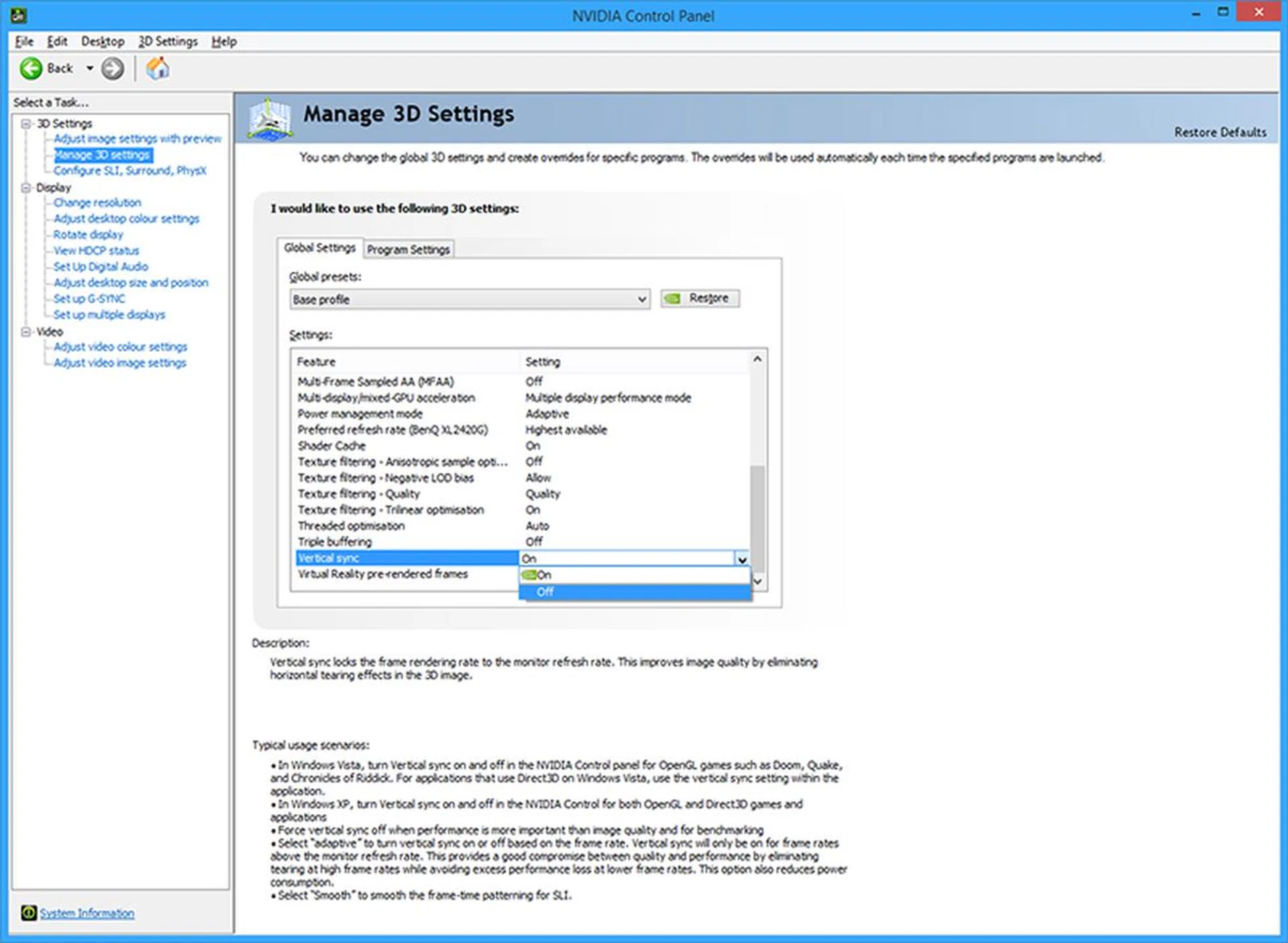The image size is (1288, 943).
Task: Click the NVIDIA app icon in title bar
Action: tap(19, 15)
